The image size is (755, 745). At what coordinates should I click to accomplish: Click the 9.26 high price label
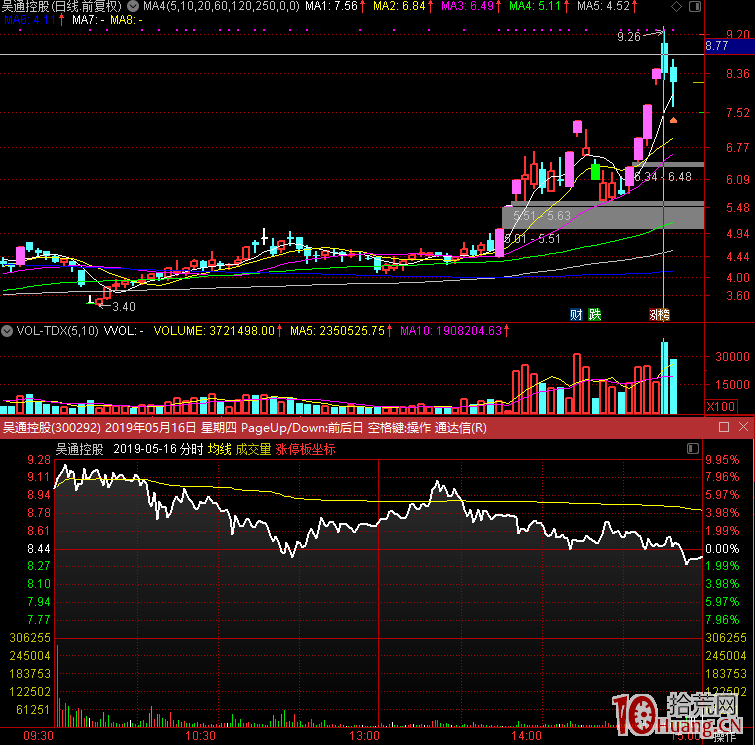pyautogui.click(x=629, y=37)
